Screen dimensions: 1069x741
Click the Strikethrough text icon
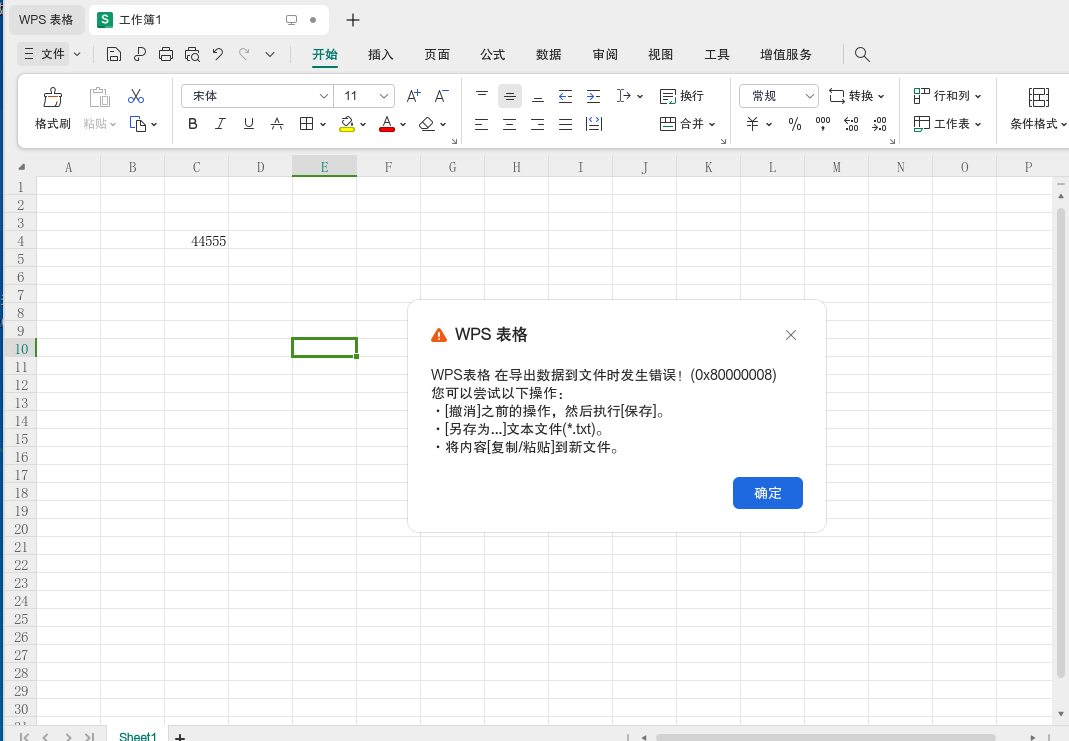pos(277,124)
